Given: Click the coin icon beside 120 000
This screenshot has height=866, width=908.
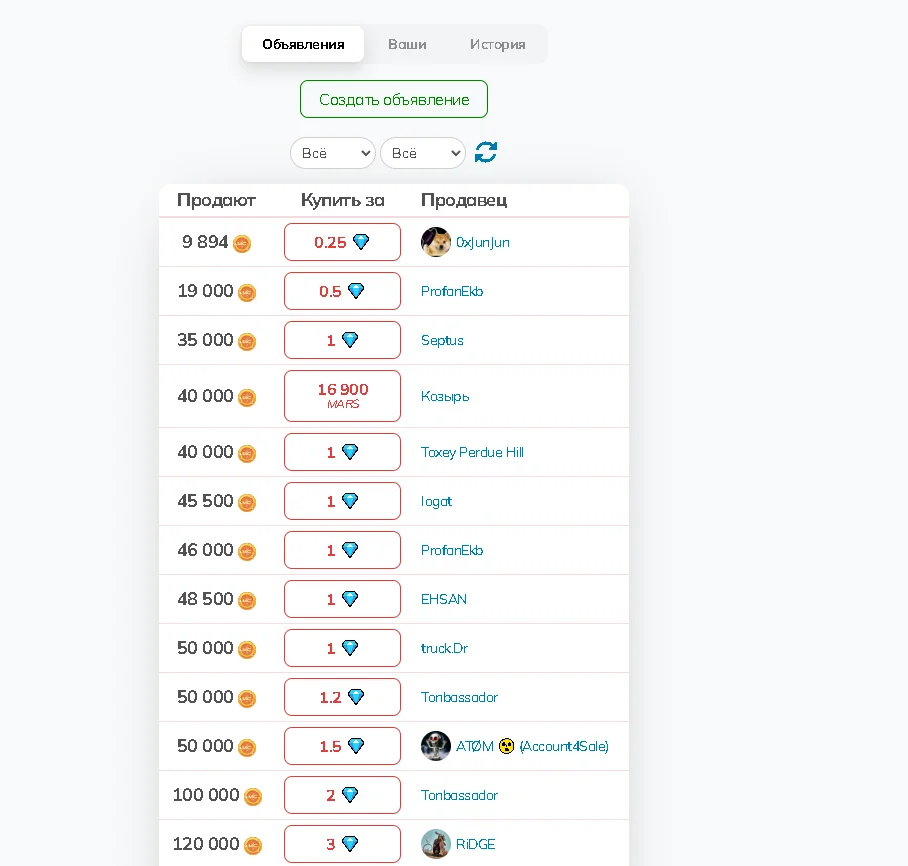Looking at the screenshot, I should point(253,846).
